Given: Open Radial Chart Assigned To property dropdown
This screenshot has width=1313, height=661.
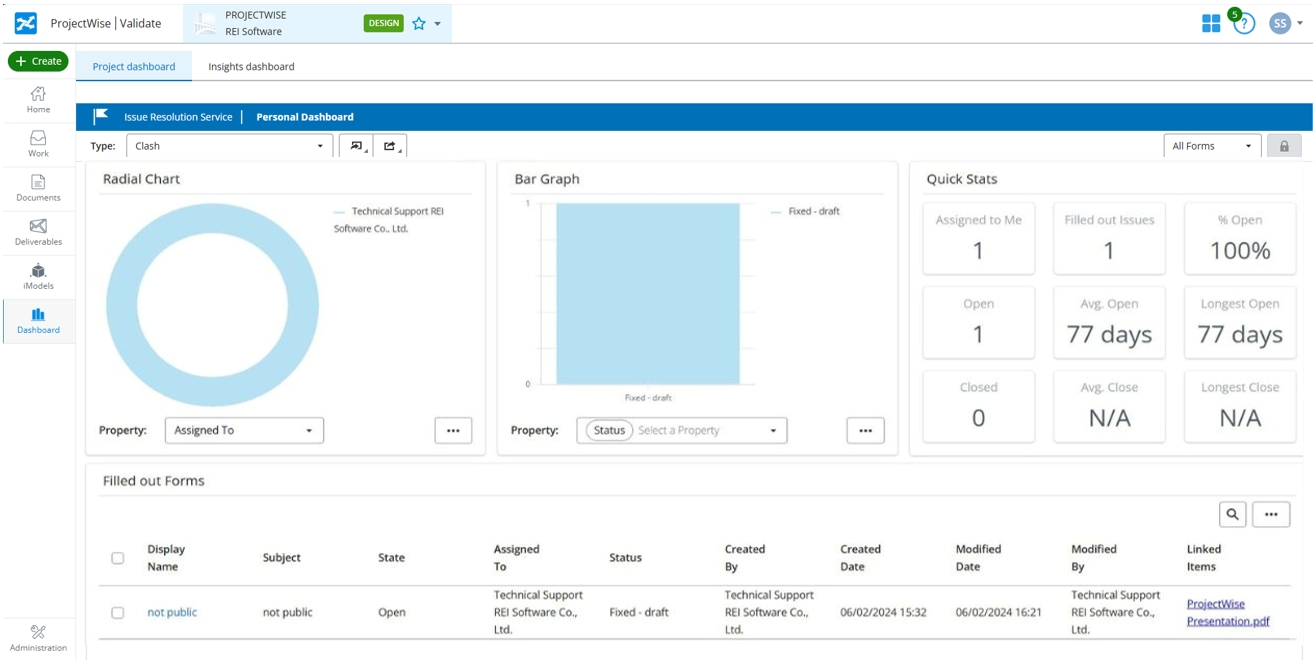Looking at the screenshot, I should 244,430.
